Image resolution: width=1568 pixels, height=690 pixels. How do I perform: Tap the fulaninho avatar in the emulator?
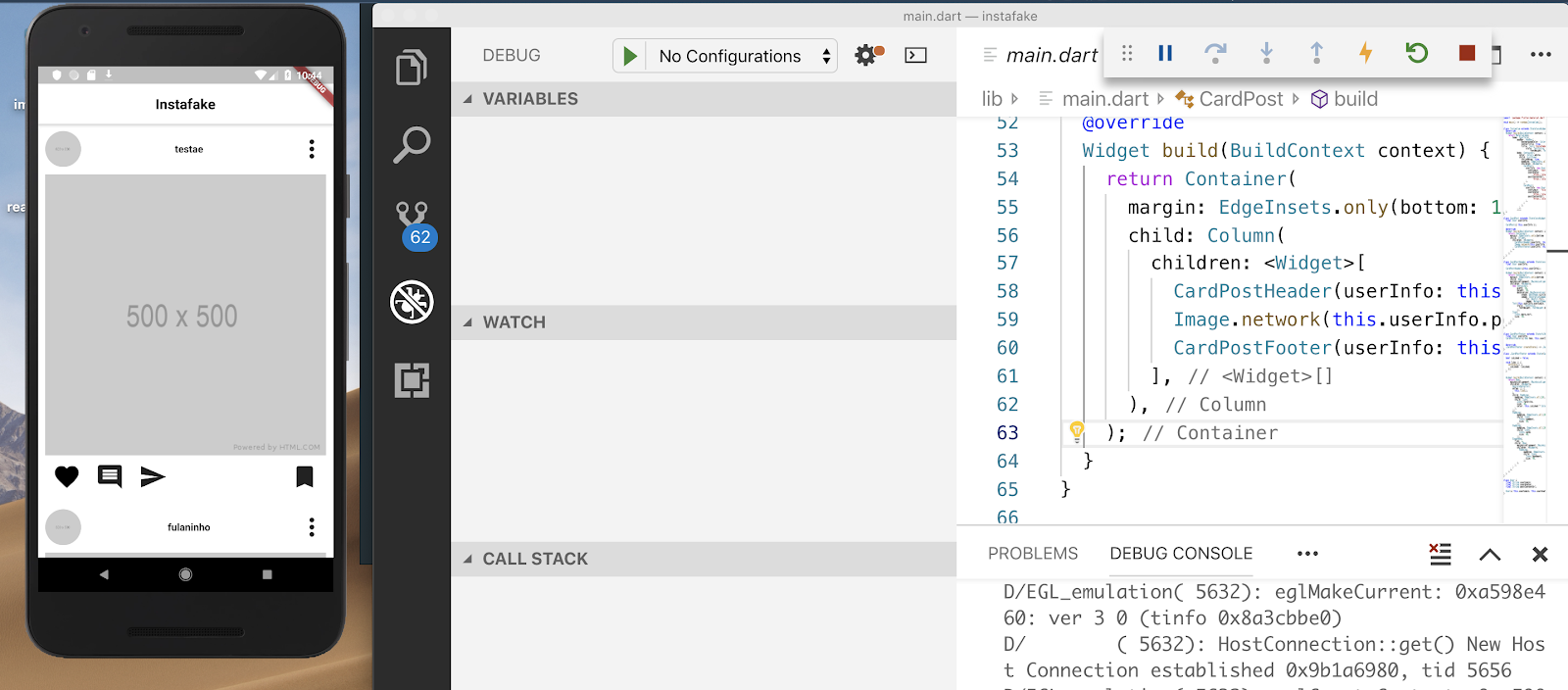(x=63, y=527)
